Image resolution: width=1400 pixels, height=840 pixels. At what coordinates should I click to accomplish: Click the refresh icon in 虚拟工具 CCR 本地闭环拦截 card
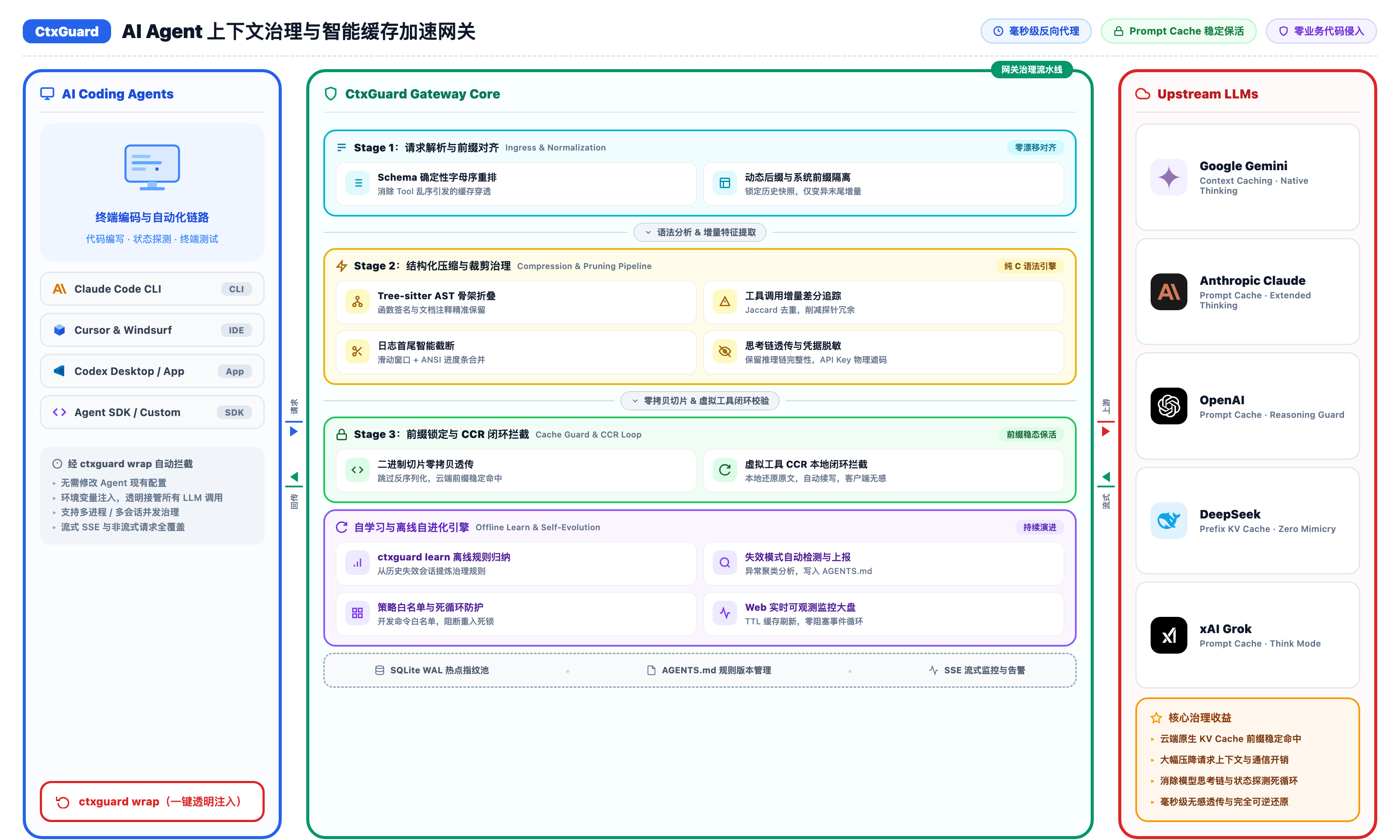725,470
